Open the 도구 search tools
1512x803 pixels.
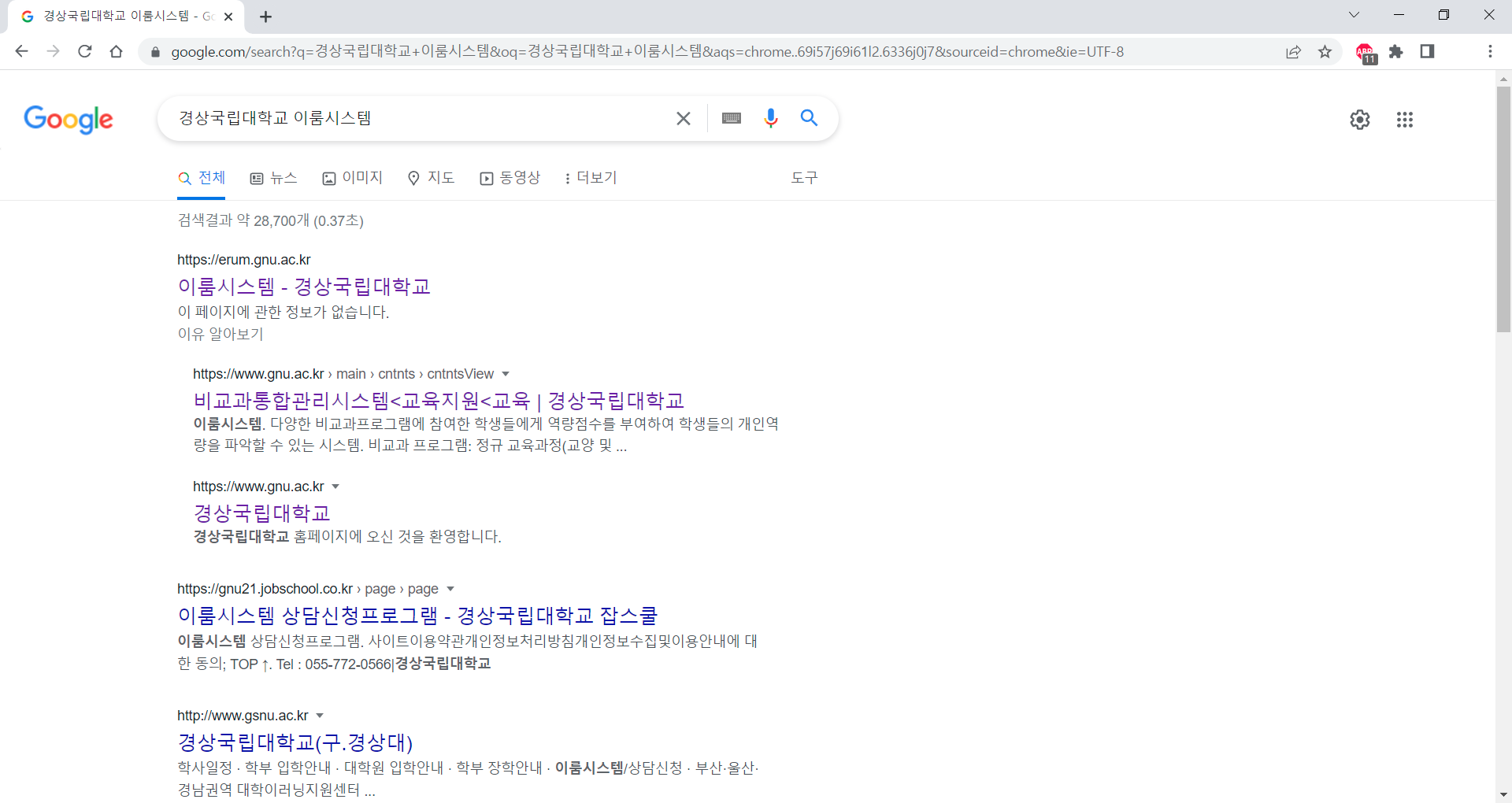(804, 178)
